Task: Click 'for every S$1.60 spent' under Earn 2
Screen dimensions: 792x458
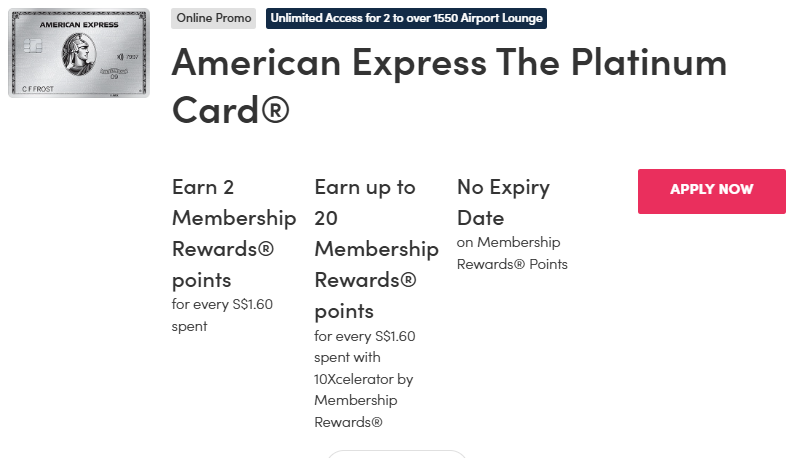Action: click(222, 315)
